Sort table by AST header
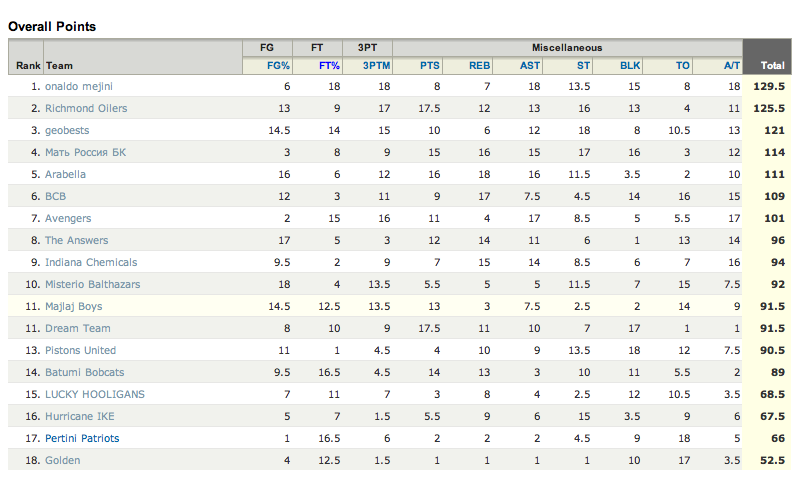 530,65
